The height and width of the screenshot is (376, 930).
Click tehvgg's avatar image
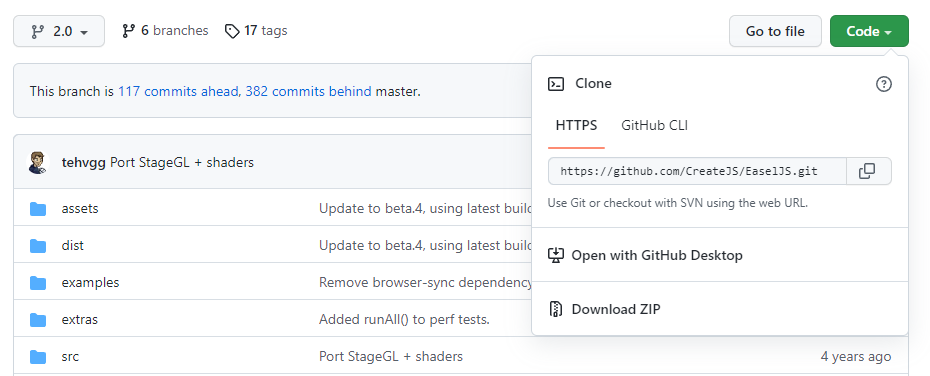[37, 162]
